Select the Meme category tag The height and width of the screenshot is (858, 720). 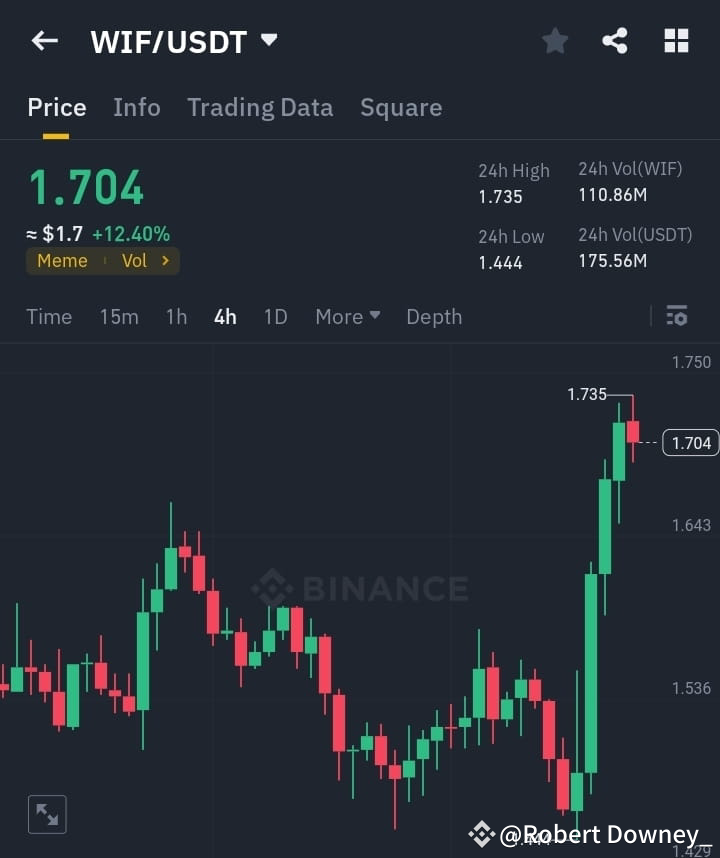(x=62, y=260)
